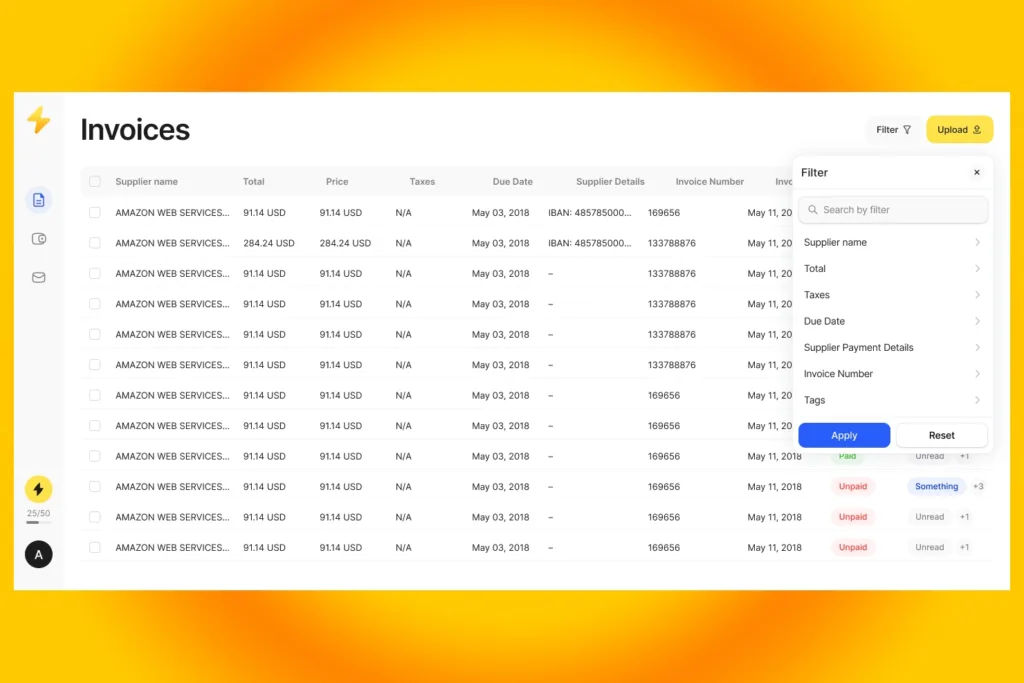Viewport: 1024px width, 683px height.
Task: Expand the Supplier name filter option
Action: click(x=892, y=242)
